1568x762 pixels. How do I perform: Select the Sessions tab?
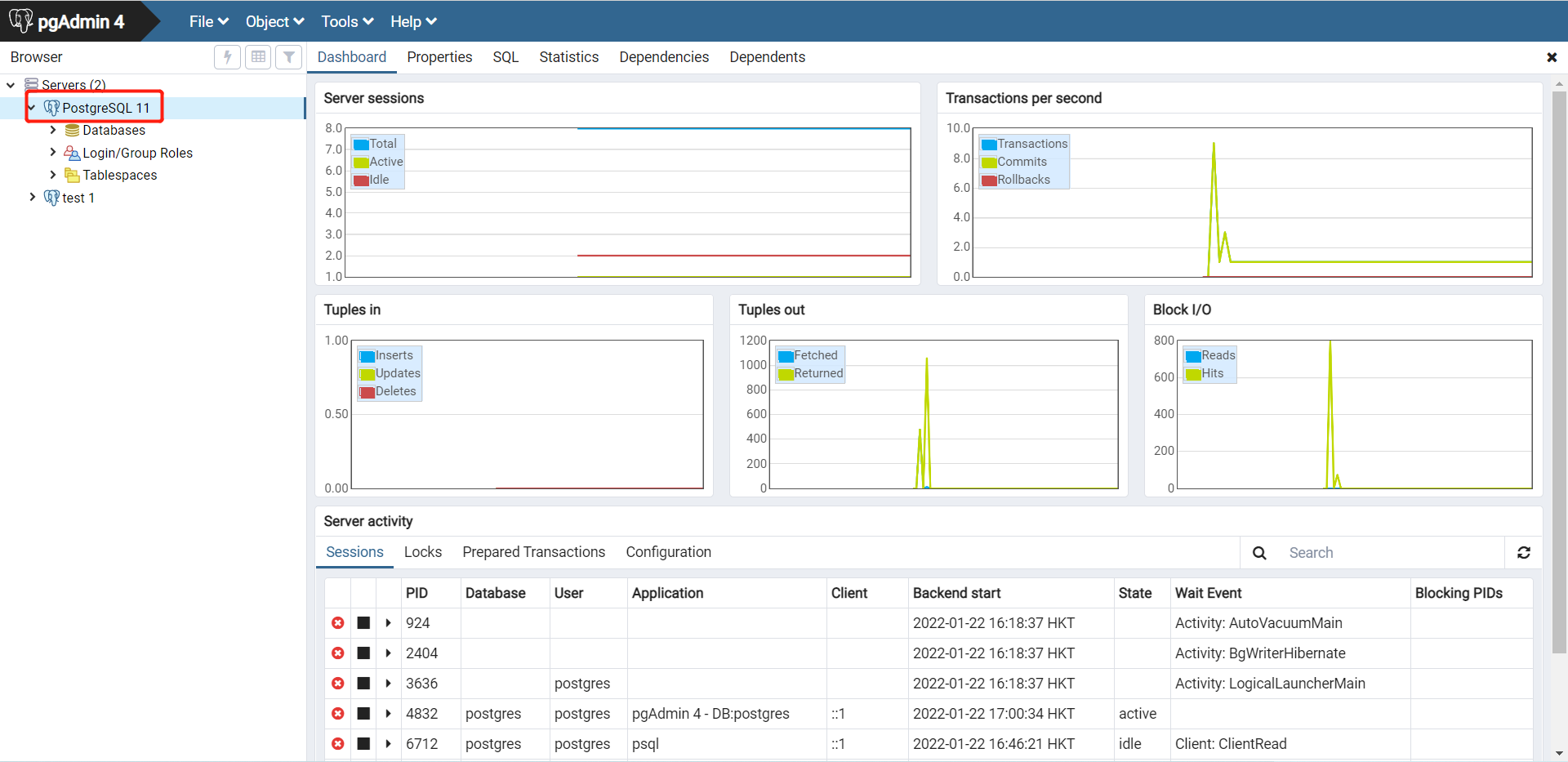354,552
